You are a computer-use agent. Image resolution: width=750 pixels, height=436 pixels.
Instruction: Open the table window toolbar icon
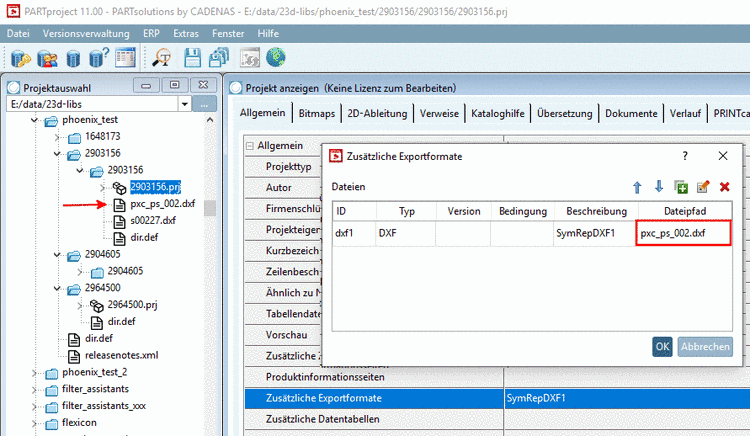[125, 57]
